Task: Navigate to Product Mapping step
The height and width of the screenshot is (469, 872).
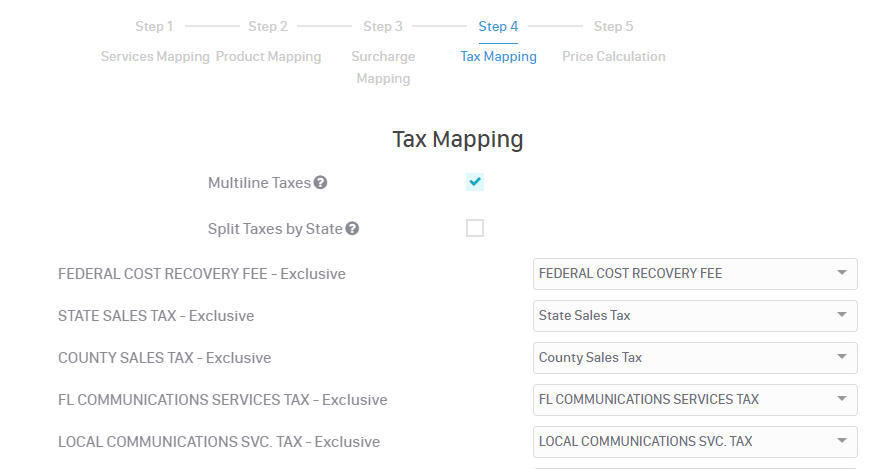Action: (x=269, y=57)
